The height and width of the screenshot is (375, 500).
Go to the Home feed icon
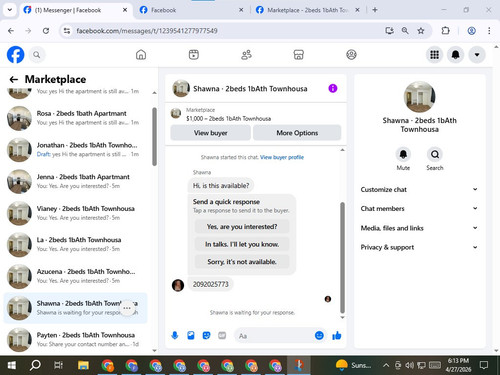click(141, 55)
